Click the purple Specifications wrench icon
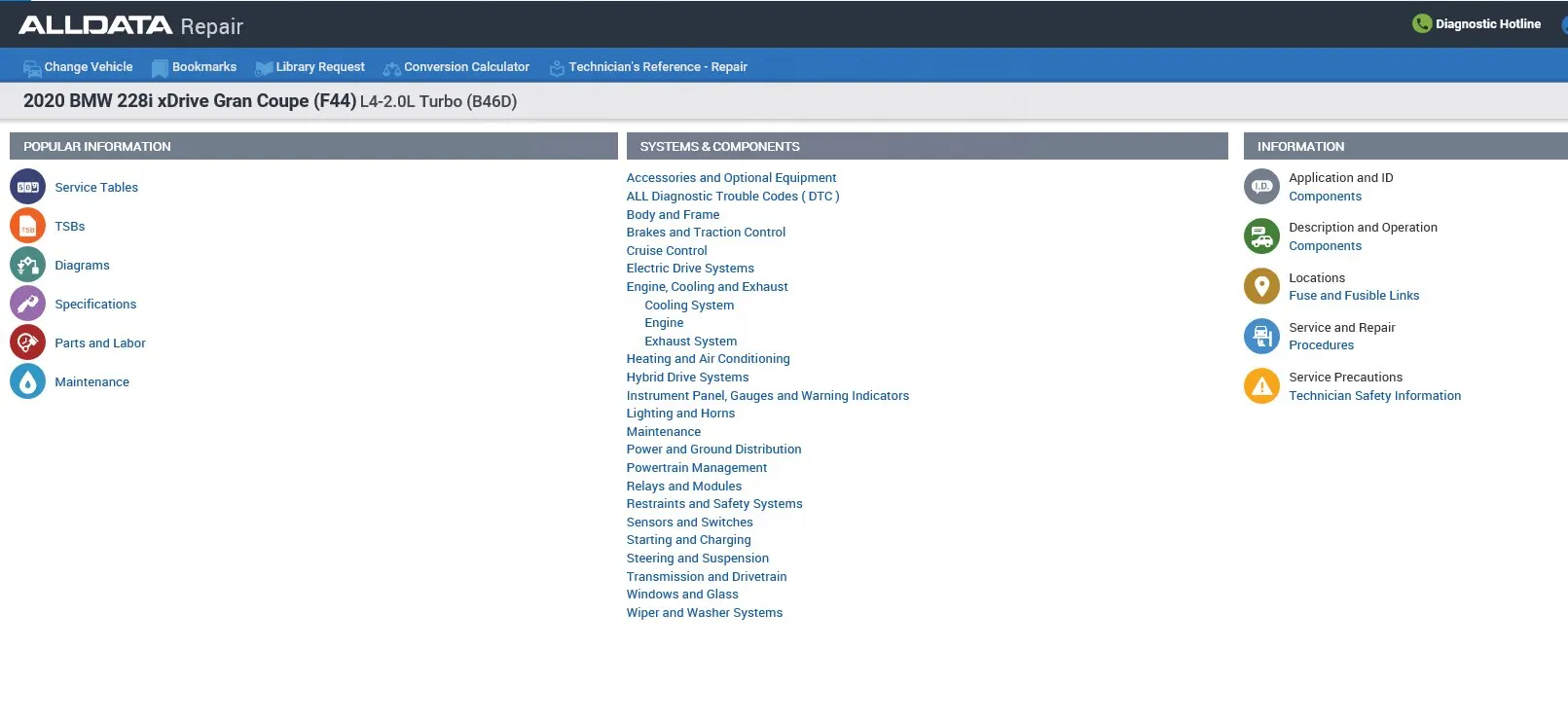The width and height of the screenshot is (1568, 722). [27, 304]
